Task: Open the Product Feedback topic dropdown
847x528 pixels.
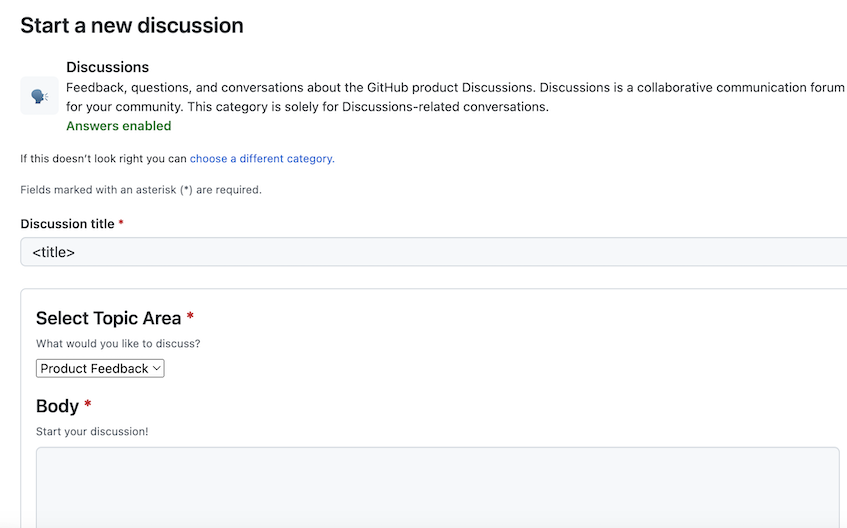Action: [99, 369]
